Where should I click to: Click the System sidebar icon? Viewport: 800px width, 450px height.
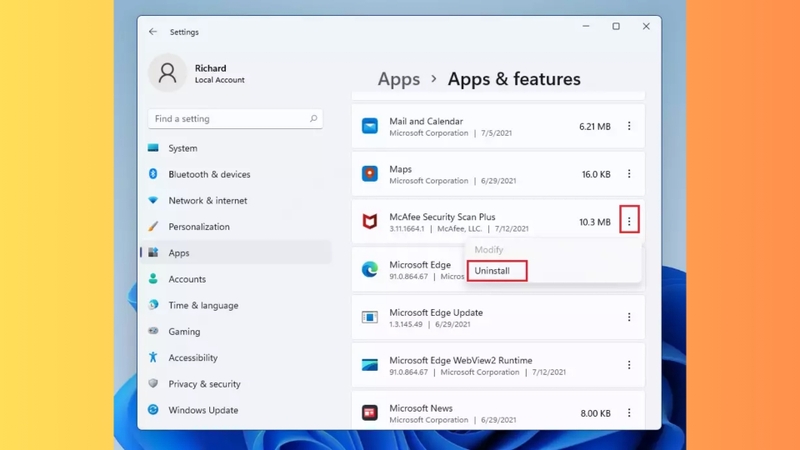coord(153,148)
